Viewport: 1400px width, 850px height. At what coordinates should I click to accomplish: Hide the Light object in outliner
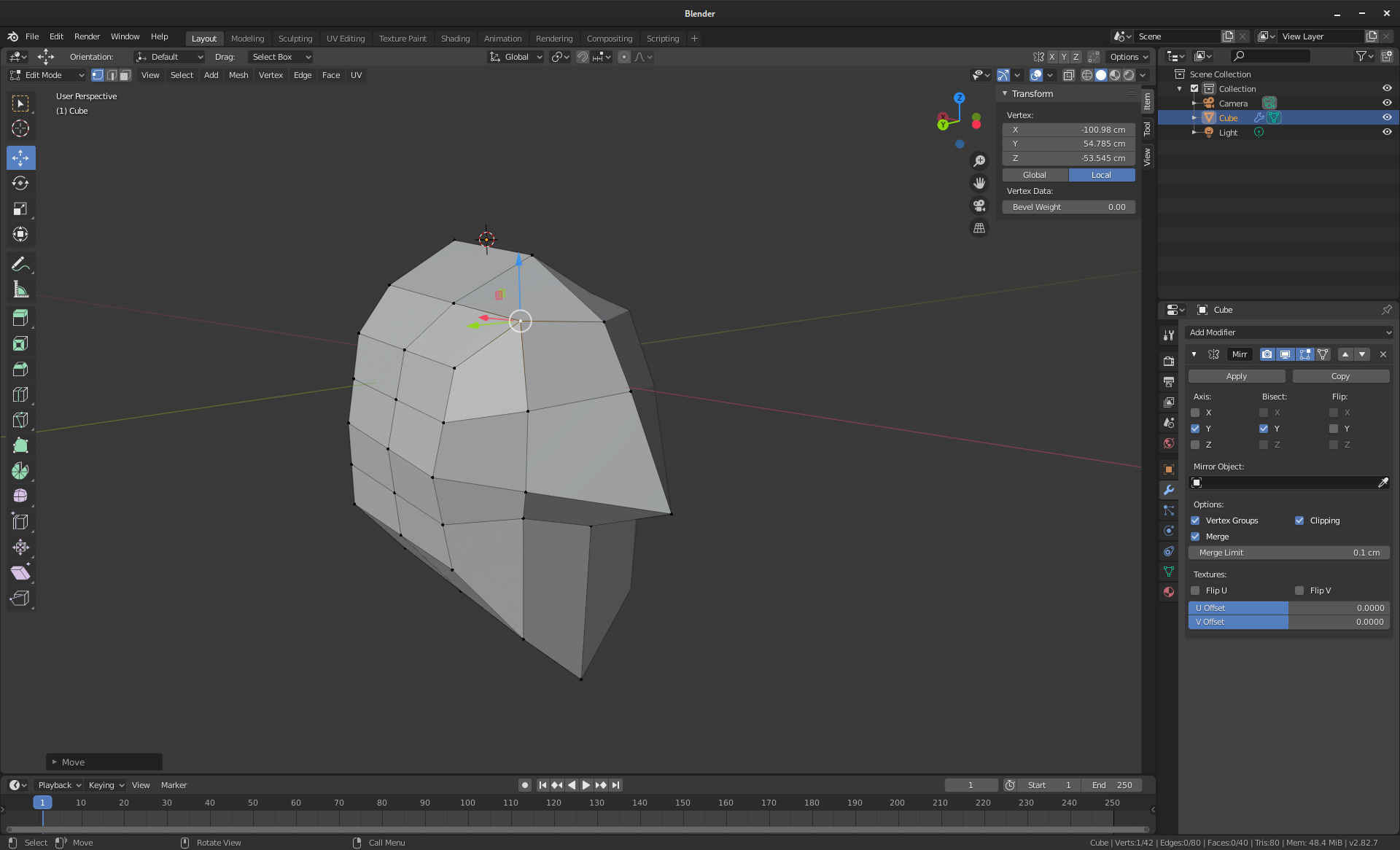(x=1387, y=132)
